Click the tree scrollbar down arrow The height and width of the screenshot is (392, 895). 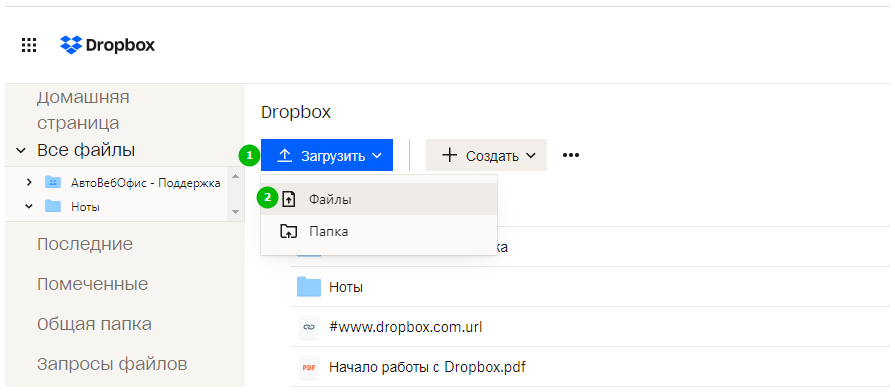(235, 212)
